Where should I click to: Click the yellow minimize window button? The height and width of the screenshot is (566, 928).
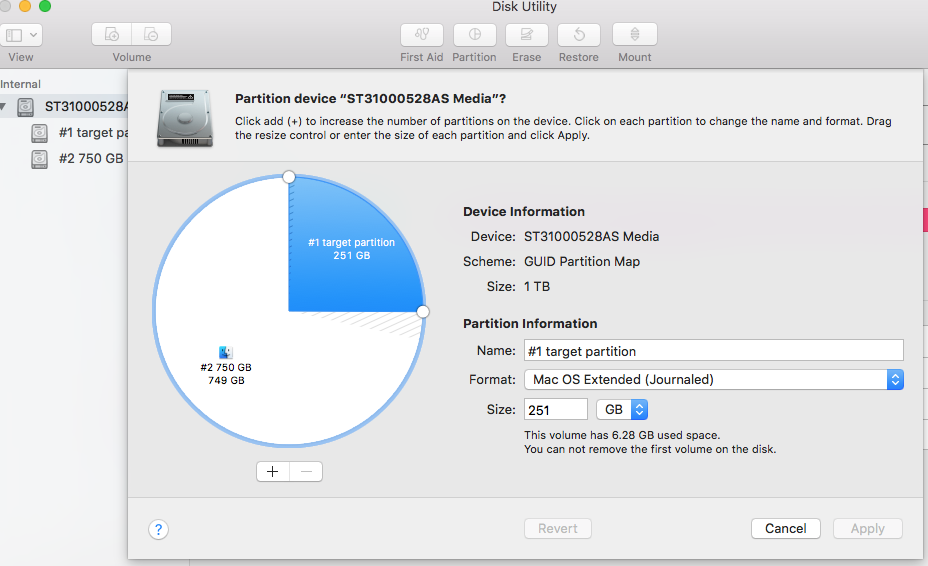(25, 6)
